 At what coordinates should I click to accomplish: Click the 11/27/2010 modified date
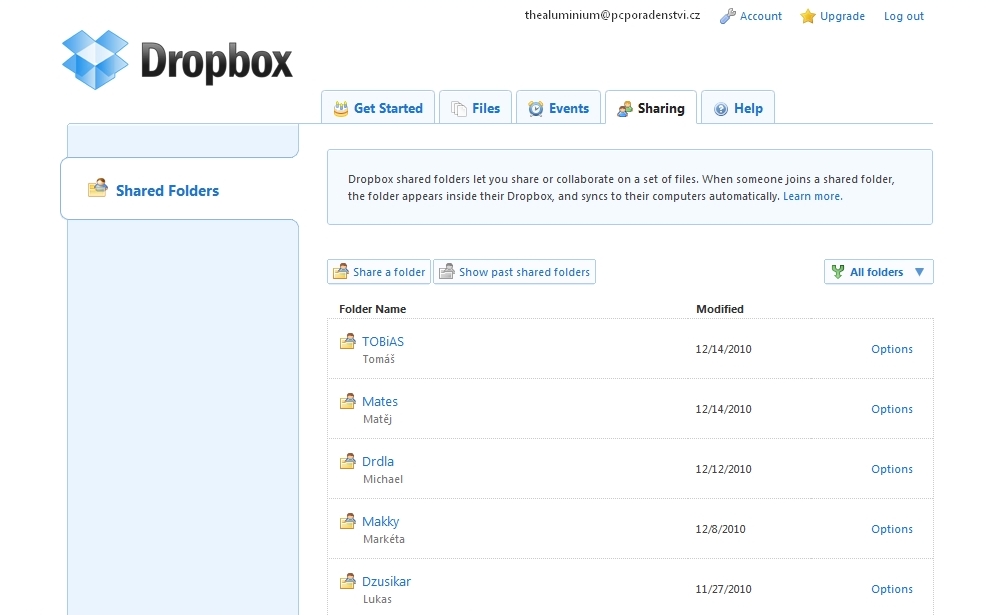tap(723, 589)
